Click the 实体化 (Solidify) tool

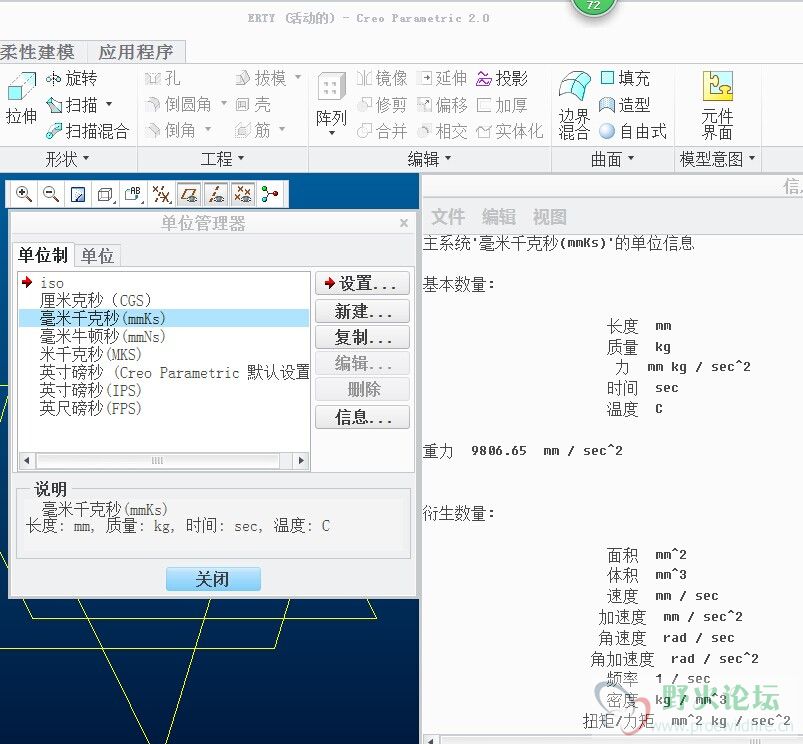(x=510, y=132)
